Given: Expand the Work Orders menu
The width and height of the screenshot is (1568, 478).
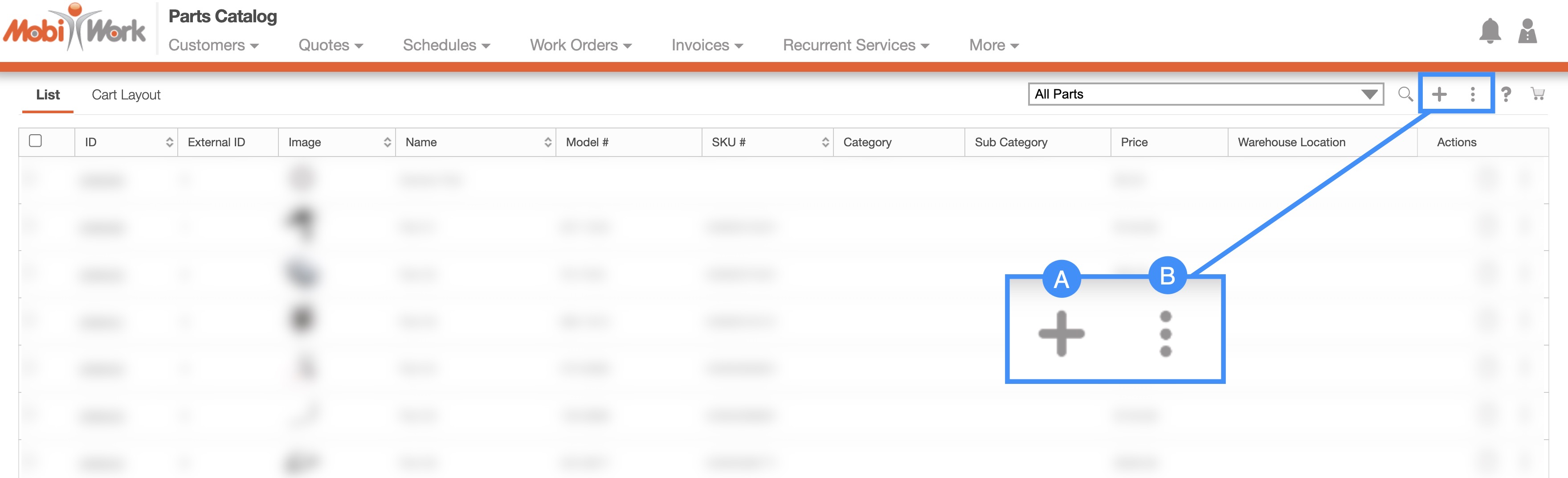Looking at the screenshot, I should pos(580,45).
